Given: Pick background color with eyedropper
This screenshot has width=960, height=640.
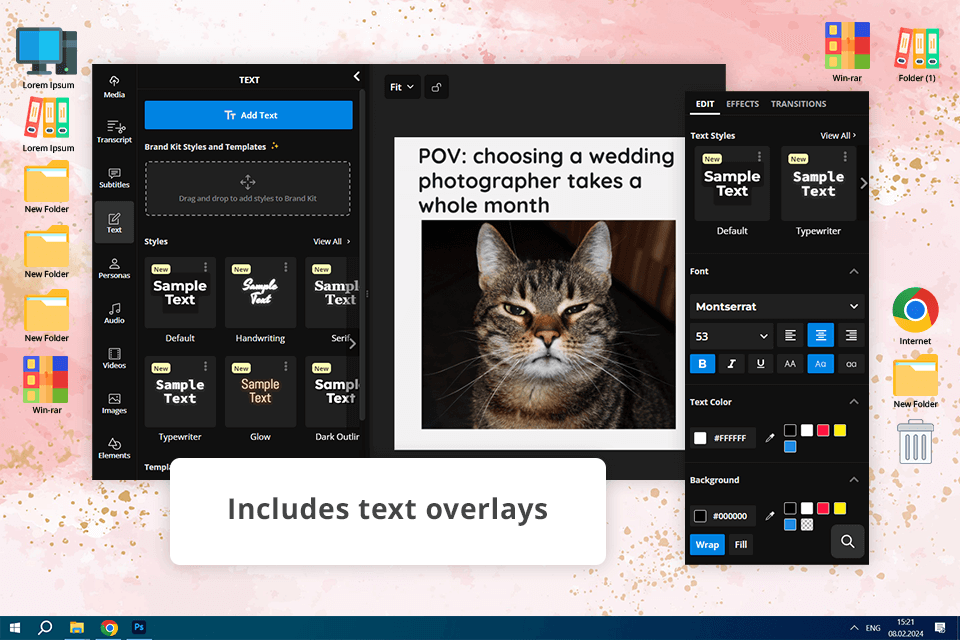Looking at the screenshot, I should (x=770, y=516).
